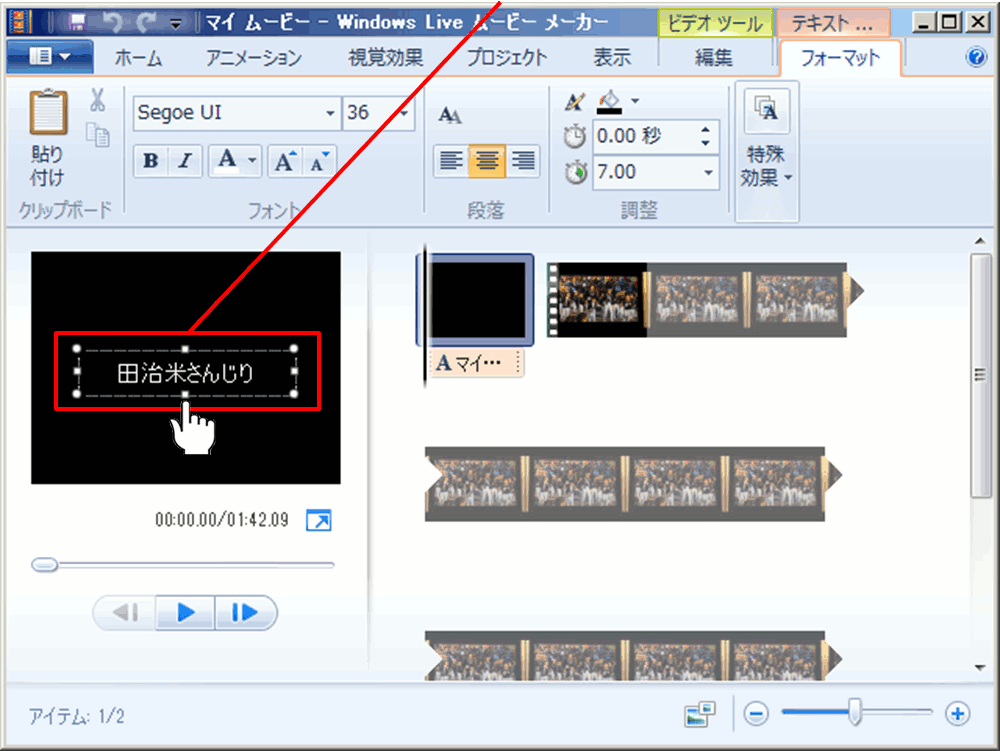This screenshot has height=751, width=1000.
Task: Select the black title clip thumbnail
Action: pos(478,298)
